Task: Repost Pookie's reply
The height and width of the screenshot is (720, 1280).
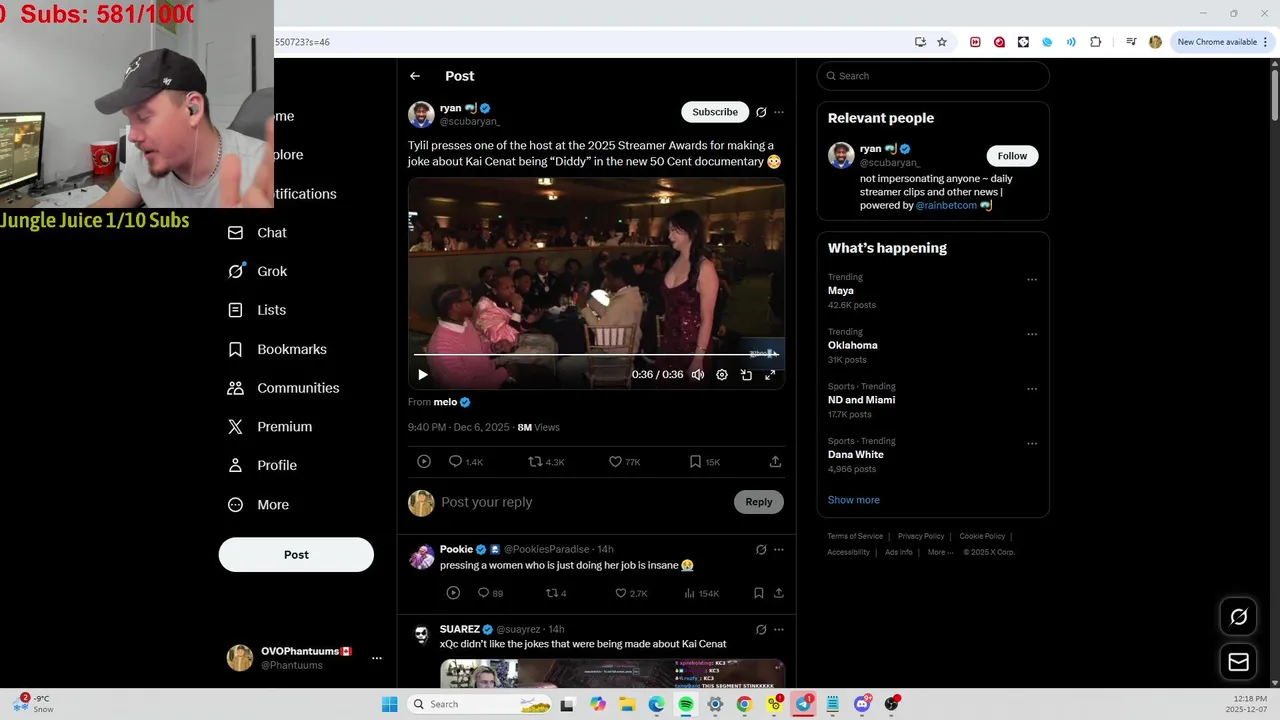Action: tap(556, 593)
